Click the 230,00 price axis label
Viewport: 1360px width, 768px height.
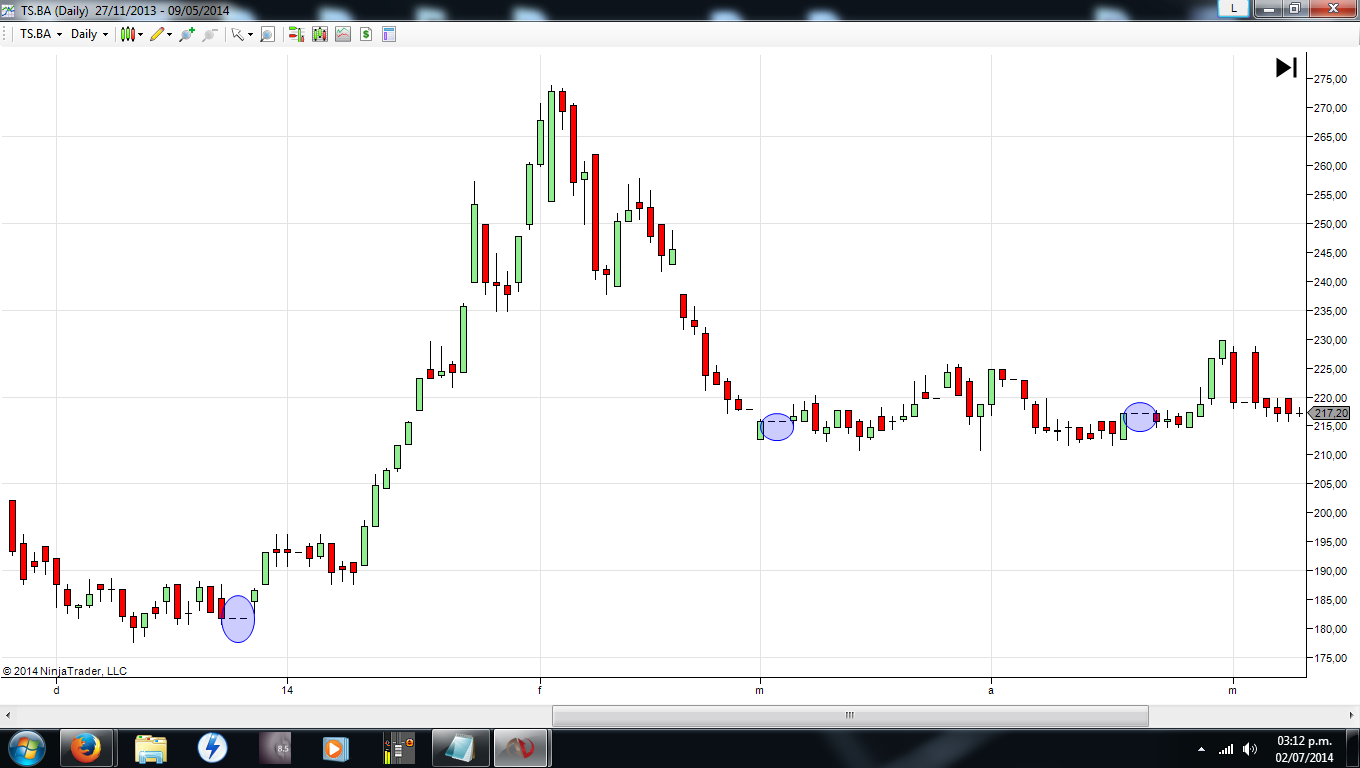point(1330,340)
